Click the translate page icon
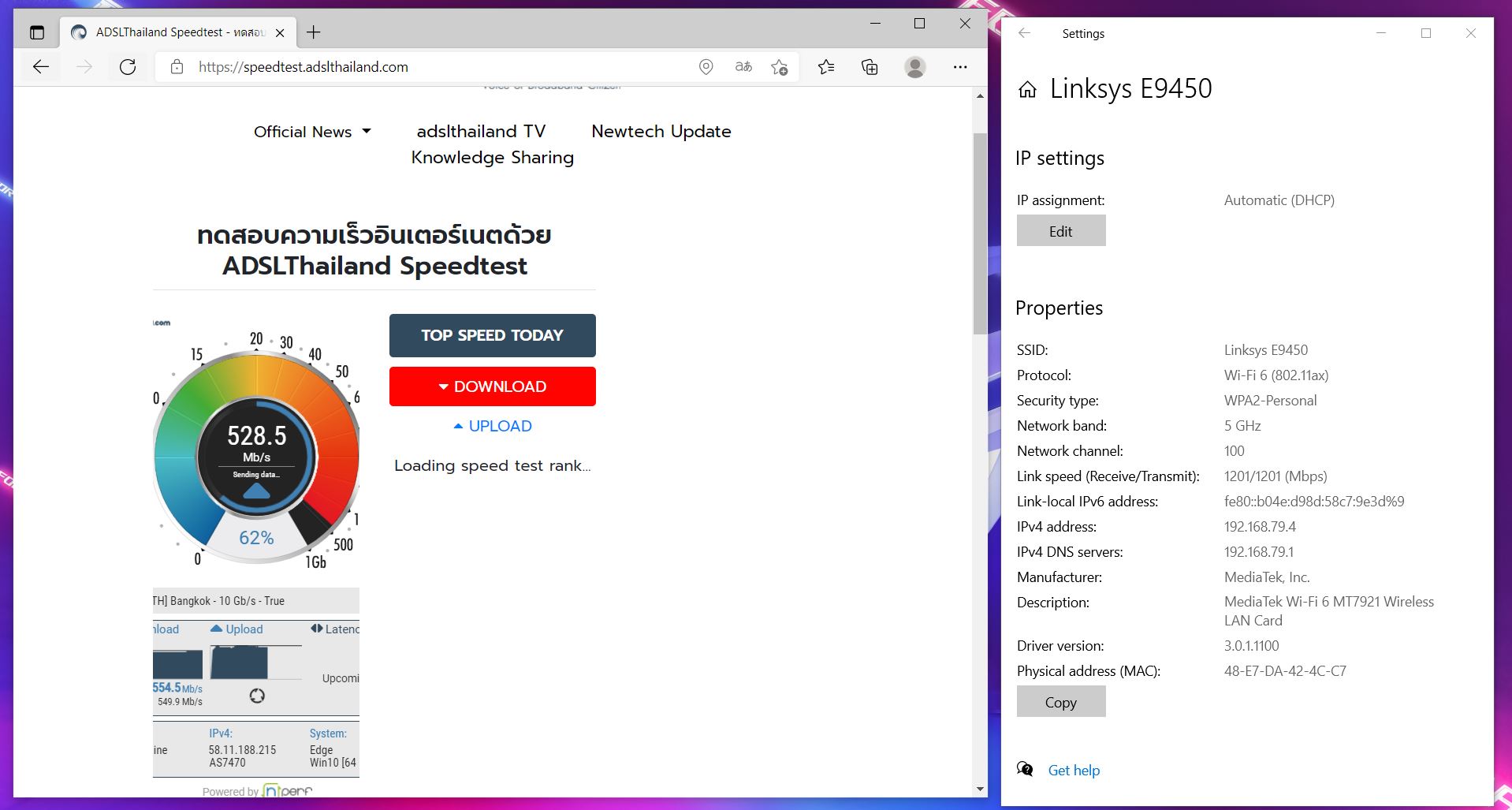The width and height of the screenshot is (1512, 810). pos(743,67)
